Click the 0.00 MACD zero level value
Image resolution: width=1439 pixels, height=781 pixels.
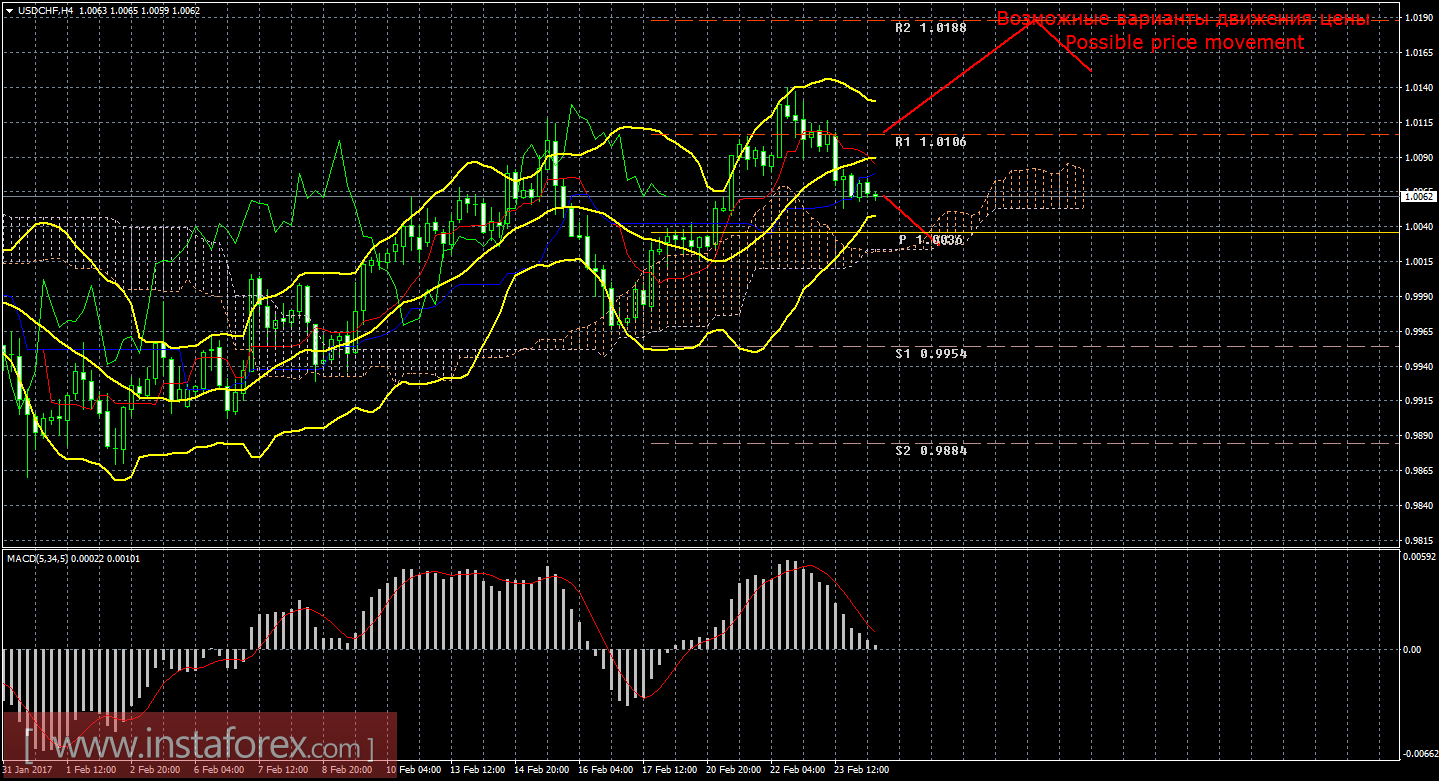pos(1413,650)
